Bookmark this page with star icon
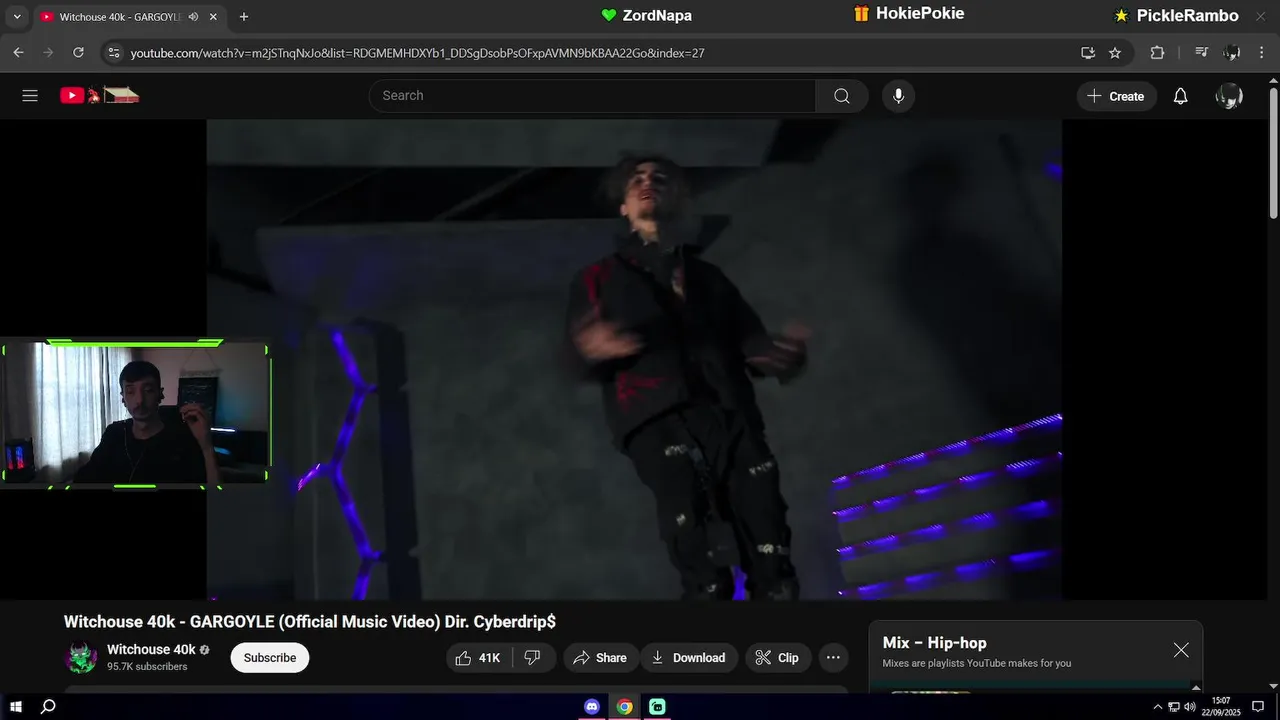 [x=1115, y=53]
